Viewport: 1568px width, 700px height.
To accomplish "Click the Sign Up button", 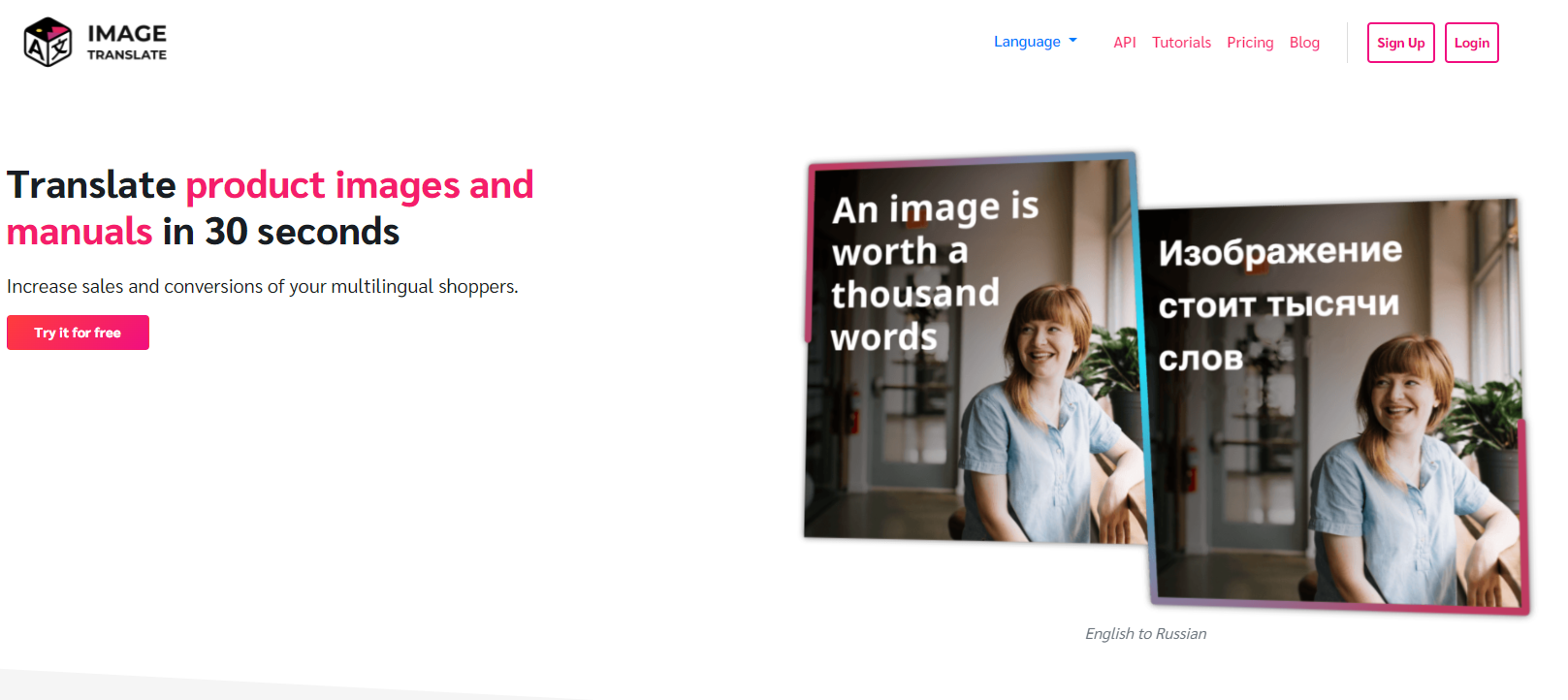I will (1400, 43).
